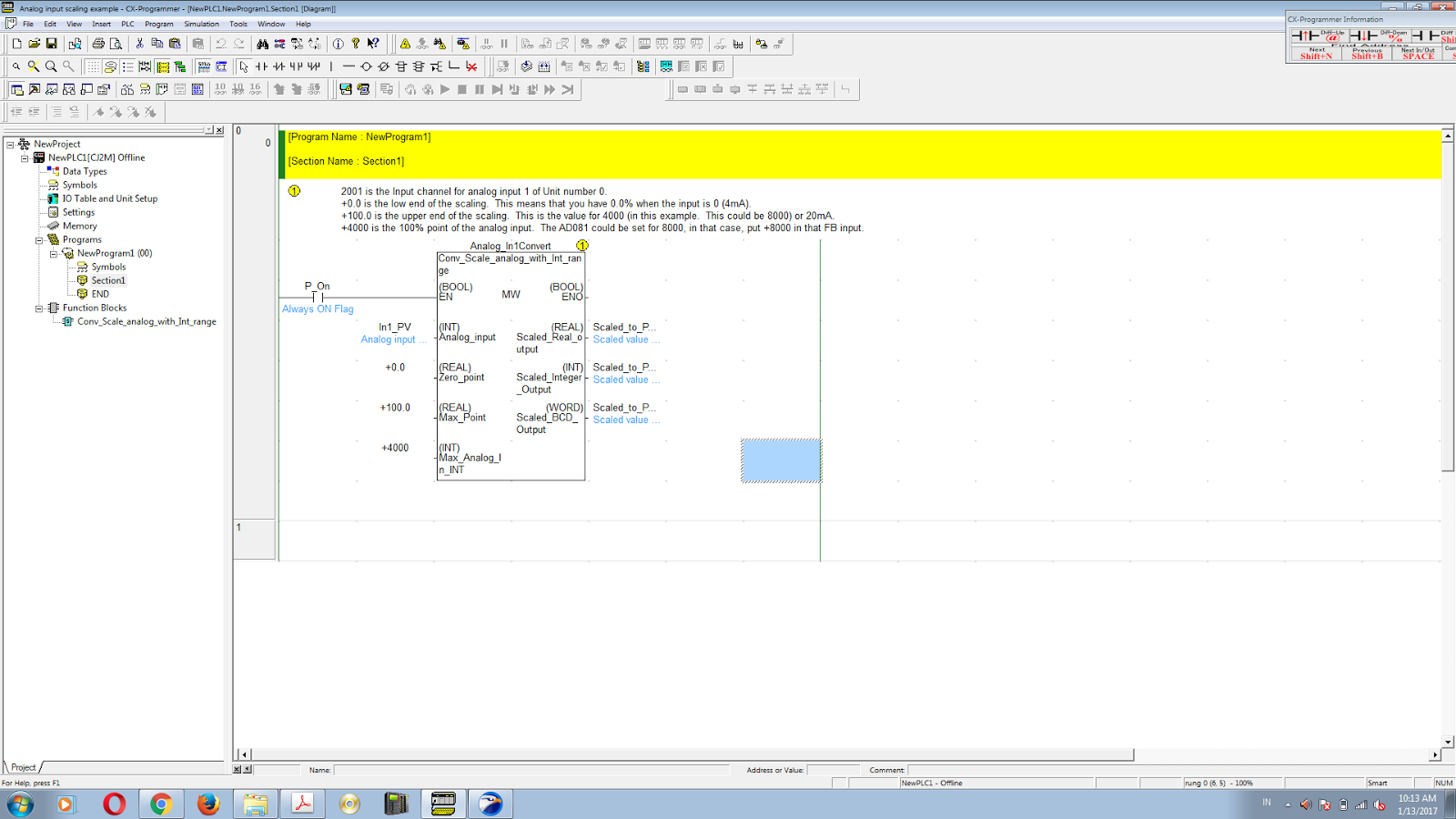
Task: Open the Simulation menu
Action: point(201,24)
